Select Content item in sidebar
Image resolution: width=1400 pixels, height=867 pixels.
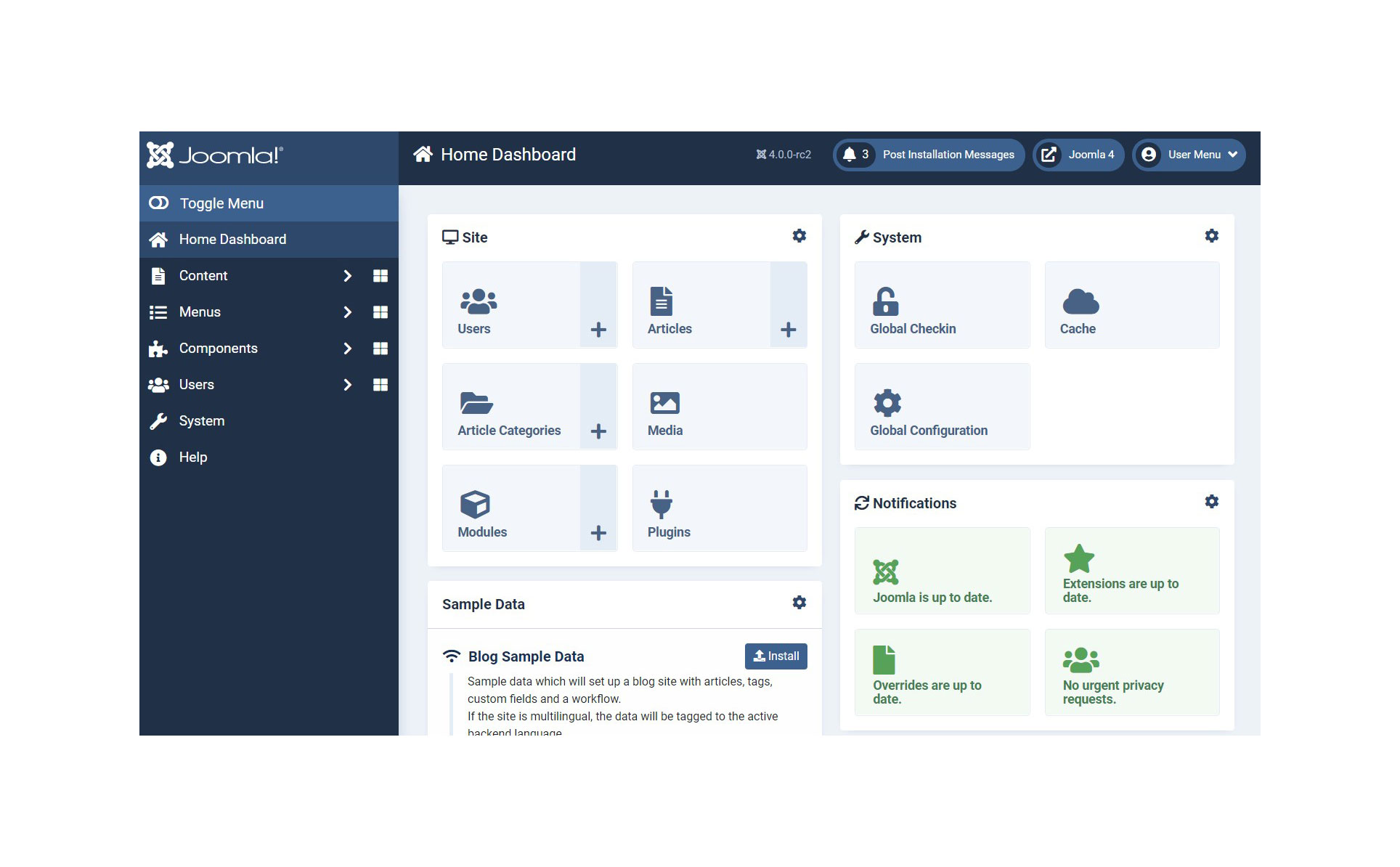(203, 276)
